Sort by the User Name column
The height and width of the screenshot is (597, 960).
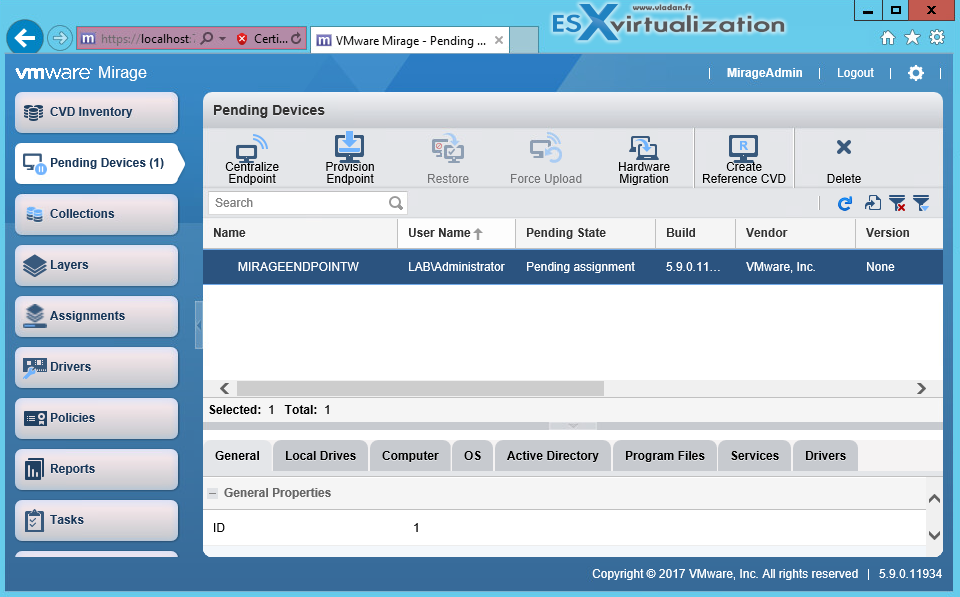456,233
